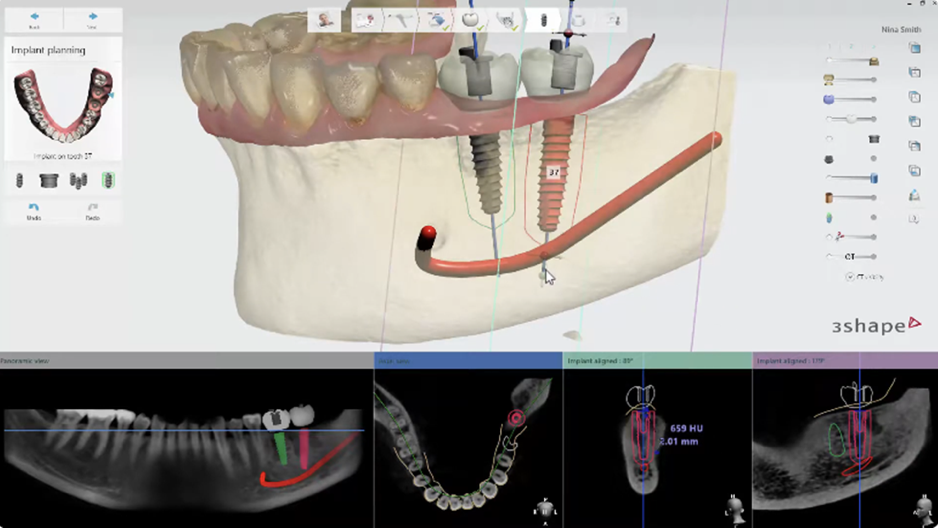
Task: Toggle the CT visibility checkbox
Action: [x=849, y=276]
